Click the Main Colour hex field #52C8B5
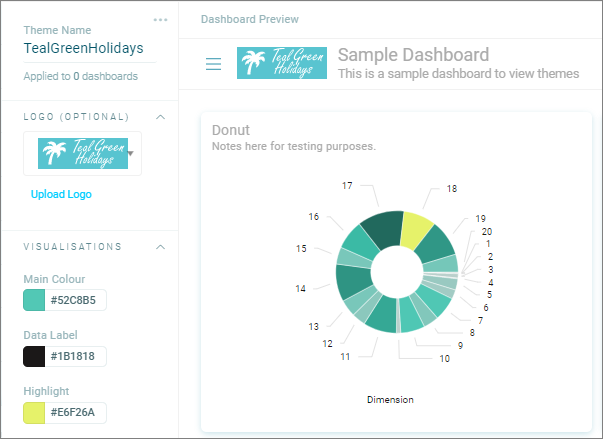Viewport: 603px width, 439px height. (75, 300)
